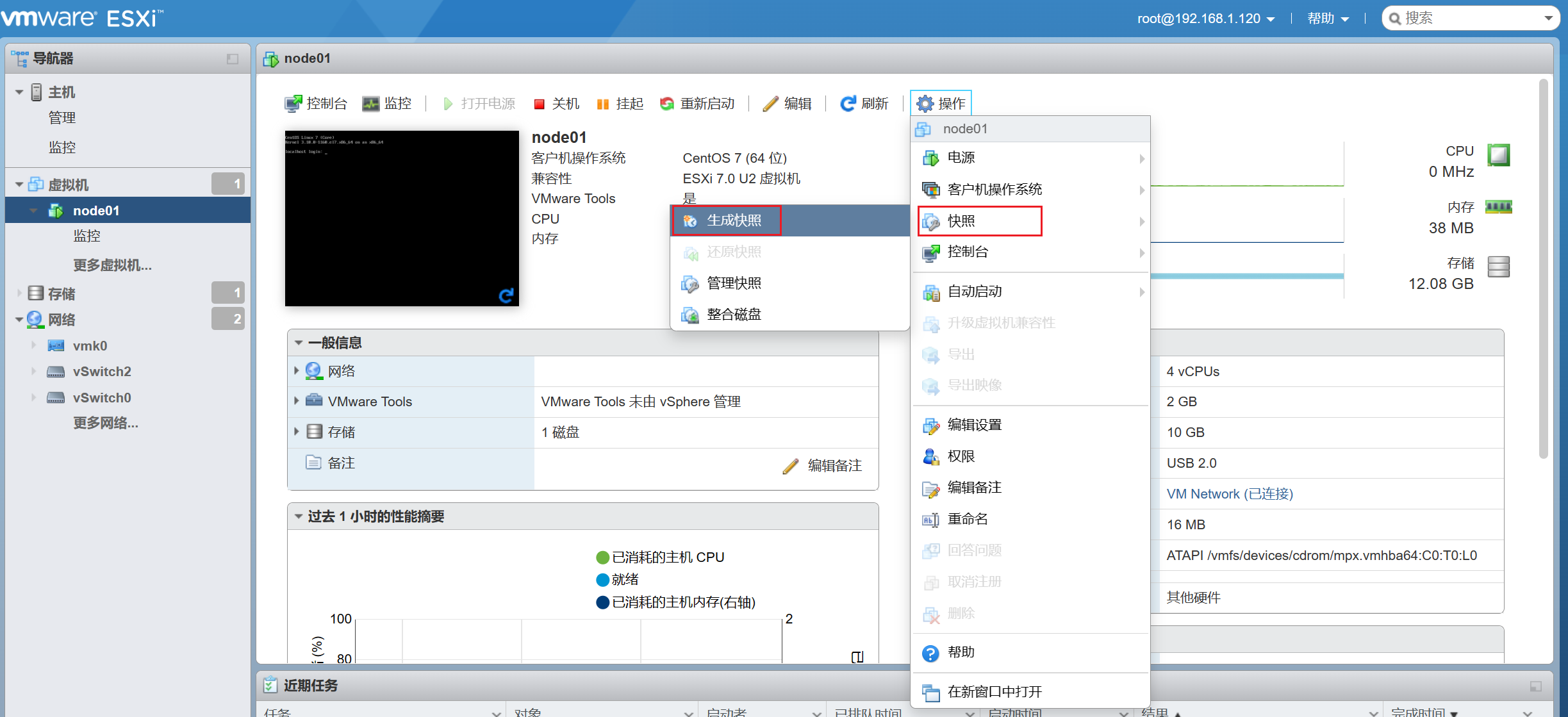
Task: Open the 控制台 submenu in actions menu
Action: pos(1030,252)
